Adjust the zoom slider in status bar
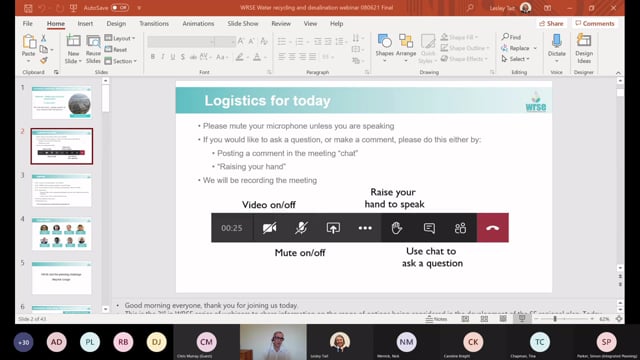 [555, 319]
